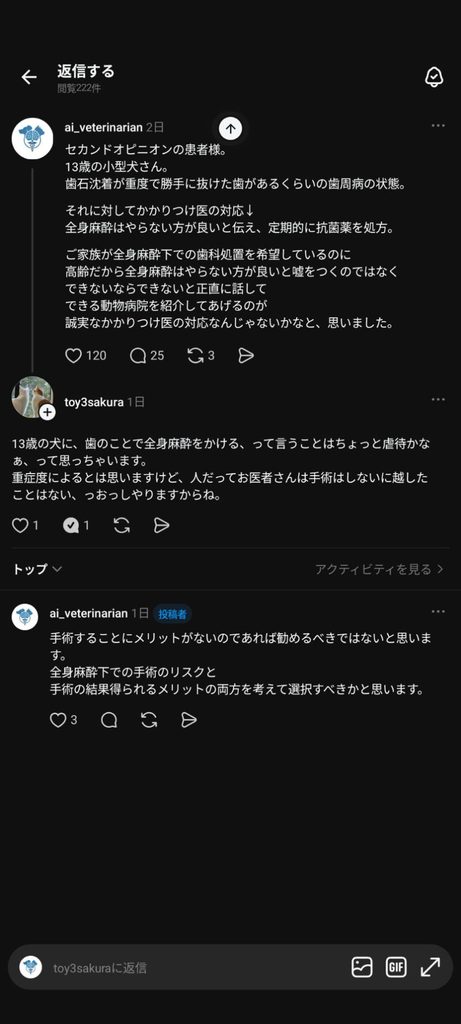Go back using the left arrow
Image resolution: width=461 pixels, height=1024 pixels.
tap(29, 77)
